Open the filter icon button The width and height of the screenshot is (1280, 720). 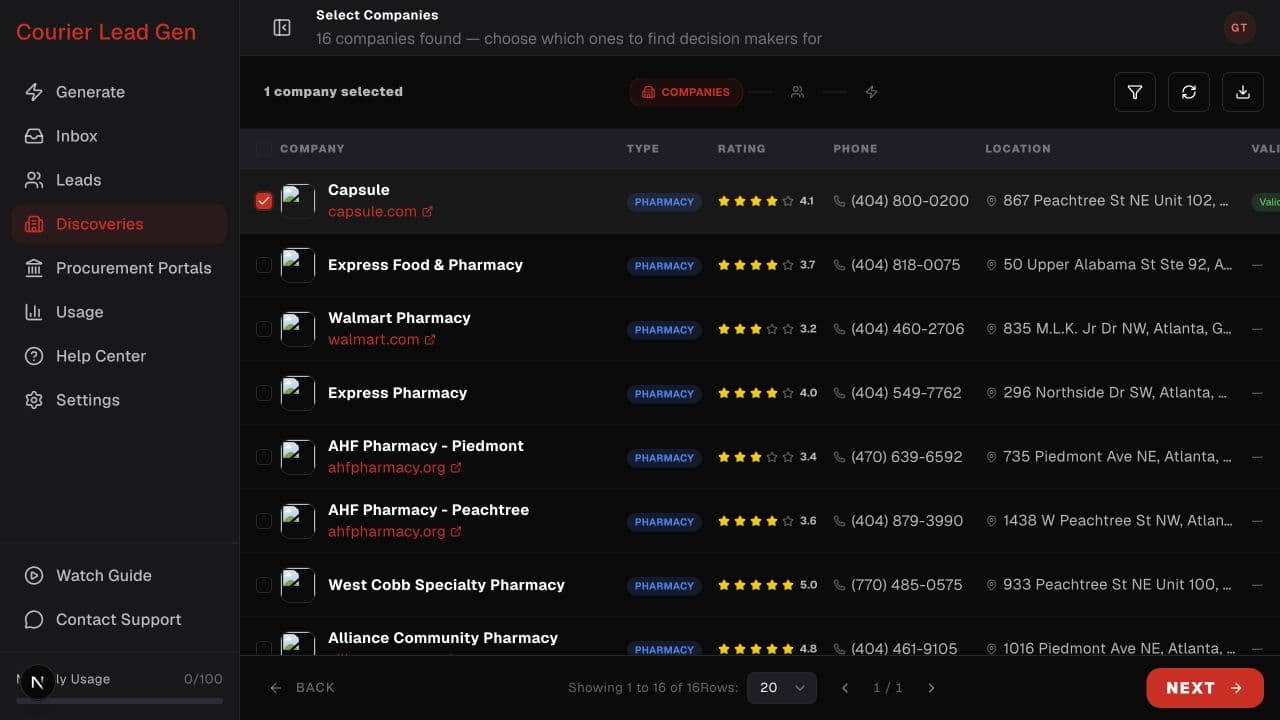click(1135, 92)
